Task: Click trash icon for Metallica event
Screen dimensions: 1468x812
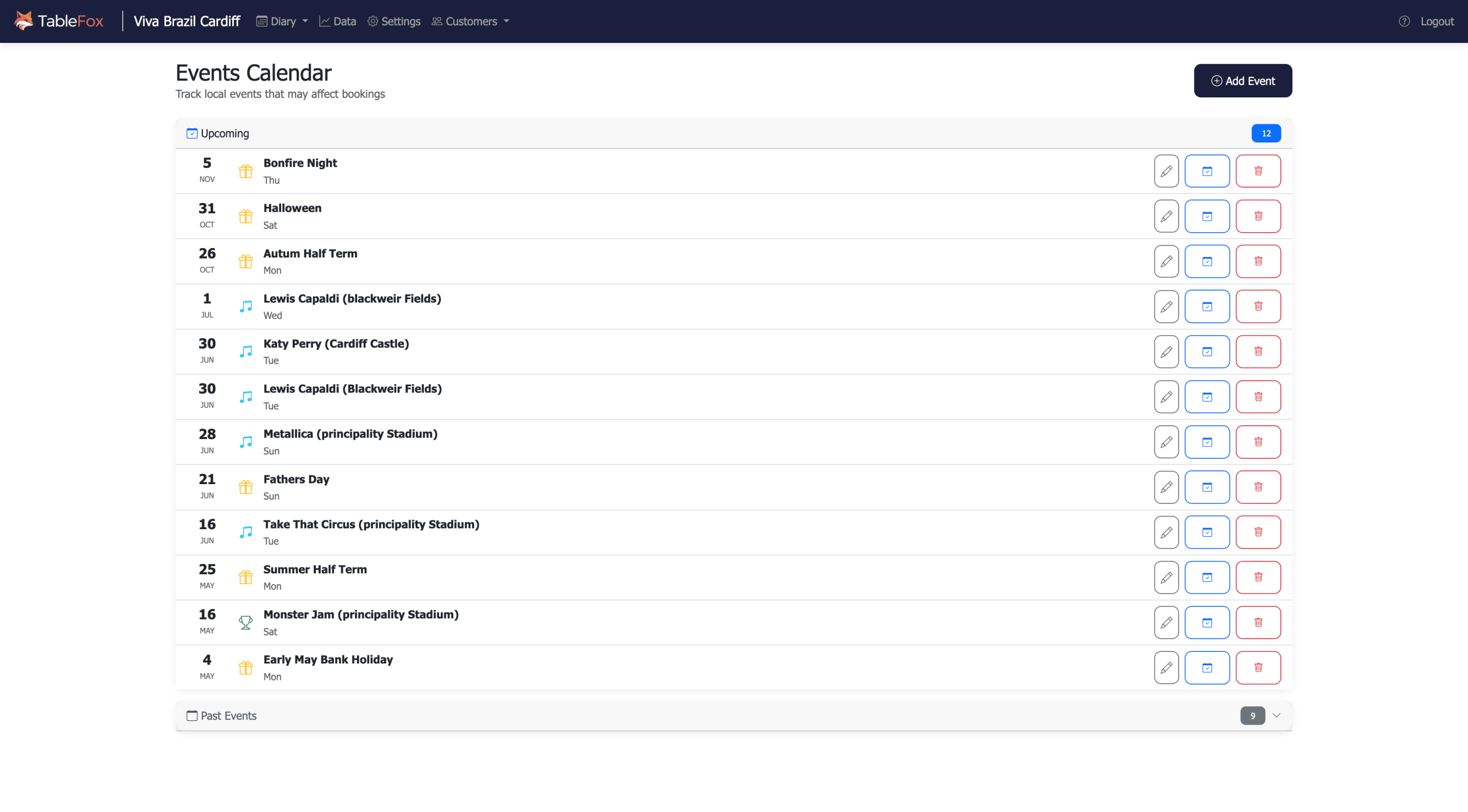Action: [x=1258, y=442]
